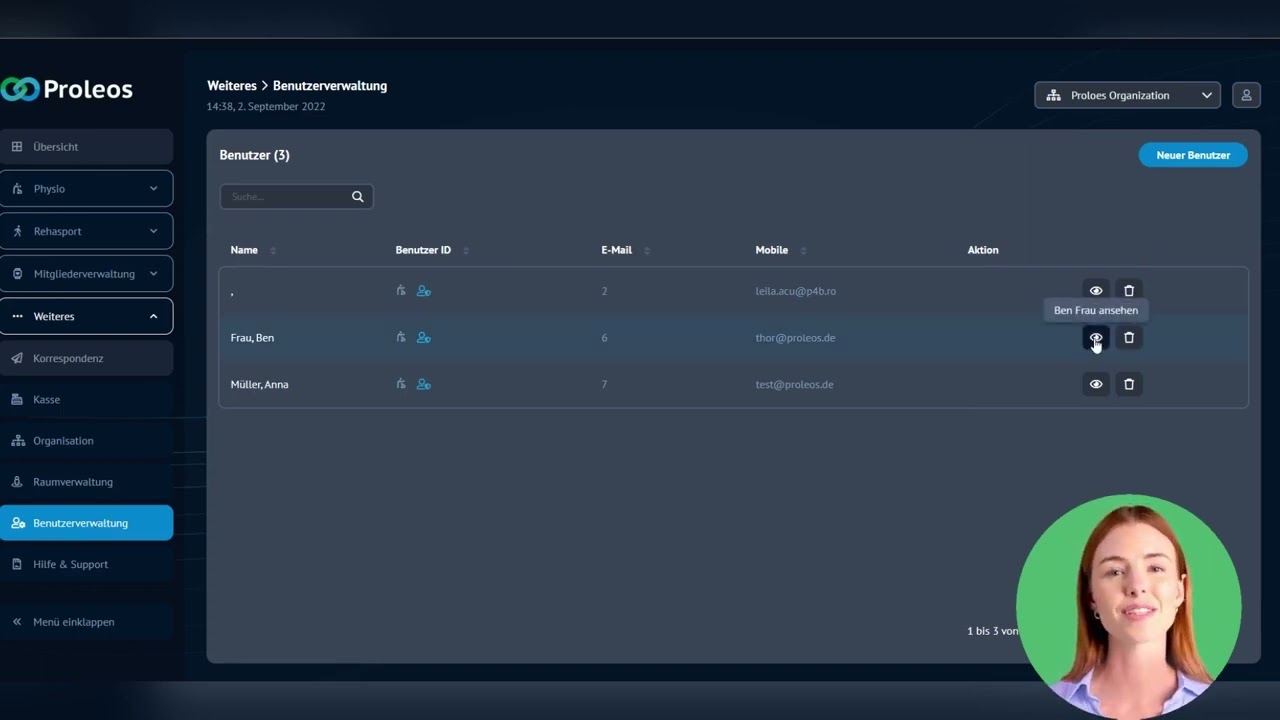Click the Organisation hierarchy icon
Image resolution: width=1280 pixels, height=720 pixels.
coord(17,440)
